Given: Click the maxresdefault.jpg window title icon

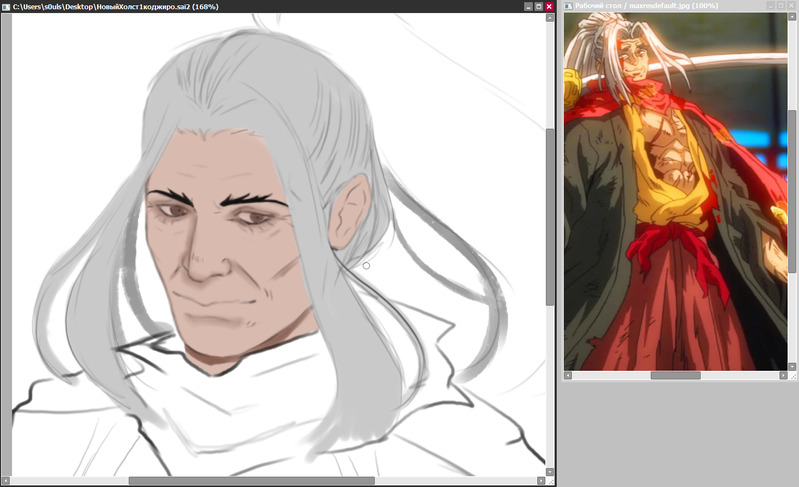Looking at the screenshot, I should point(568,6).
